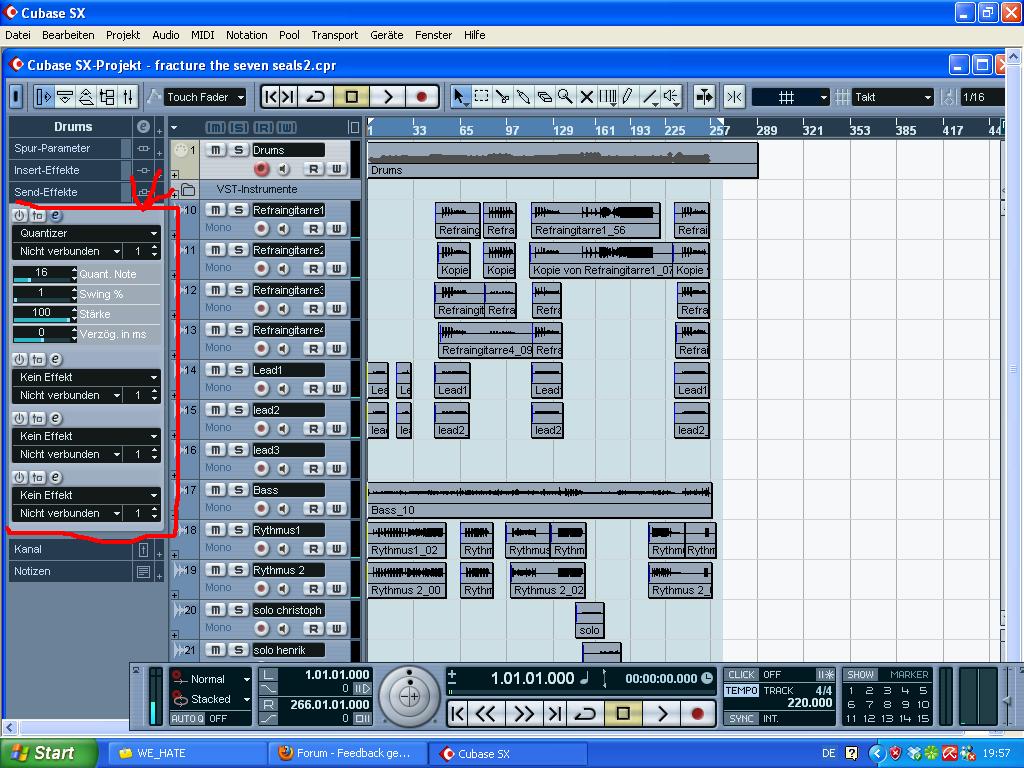Screen dimensions: 1024x768
Task: Select the draw pencil tool
Action: point(628,97)
